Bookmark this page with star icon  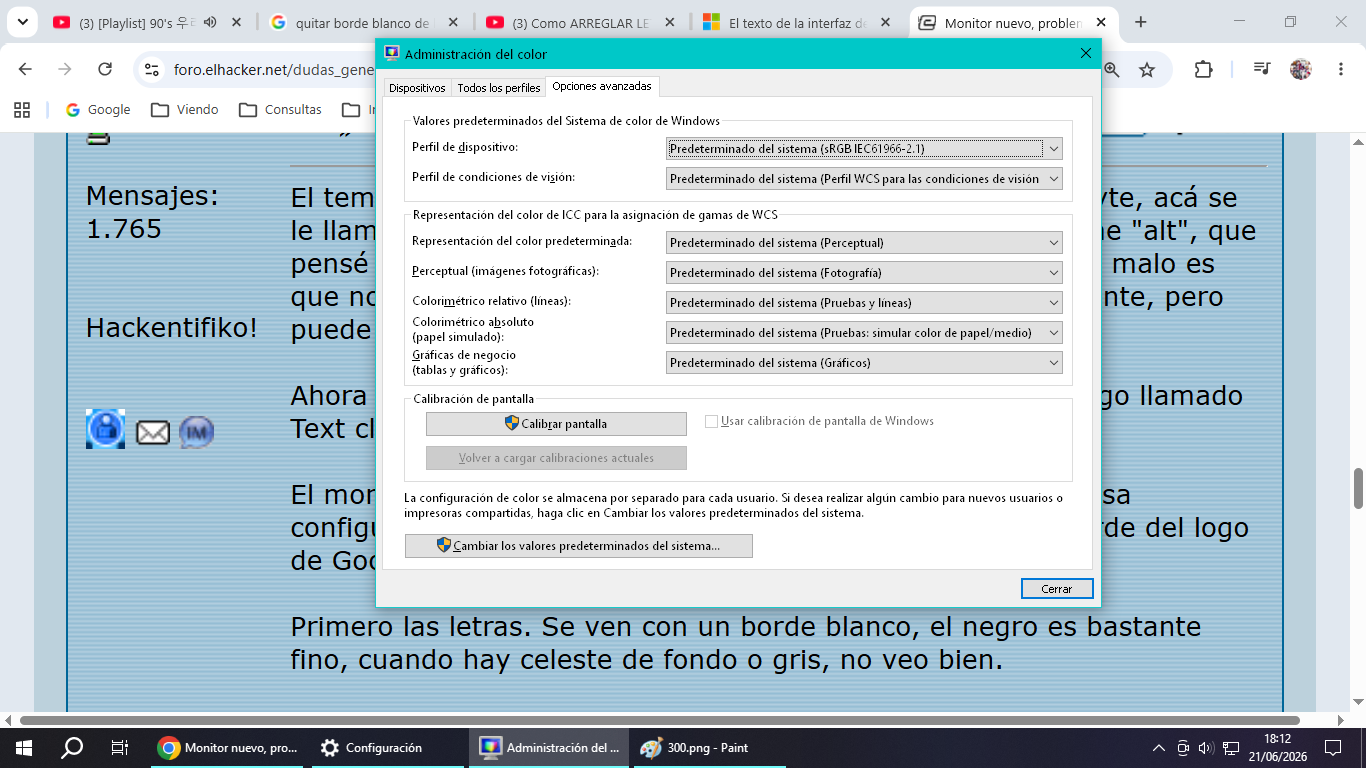pyautogui.click(x=1147, y=69)
